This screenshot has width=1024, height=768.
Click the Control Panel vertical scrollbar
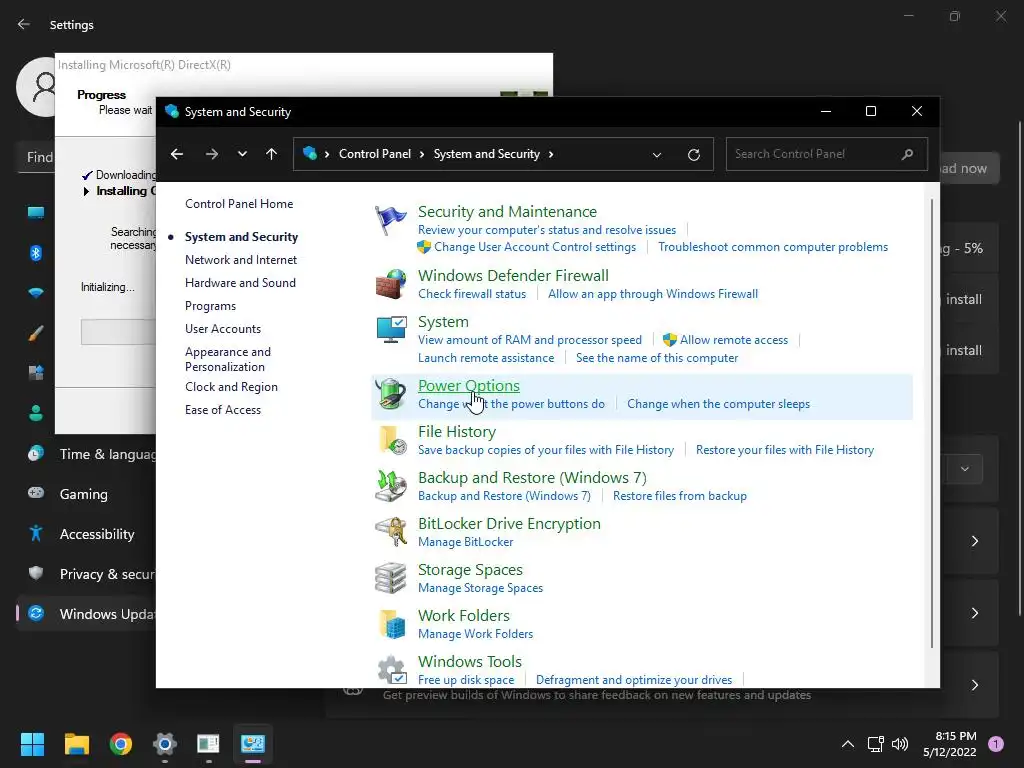click(932, 424)
